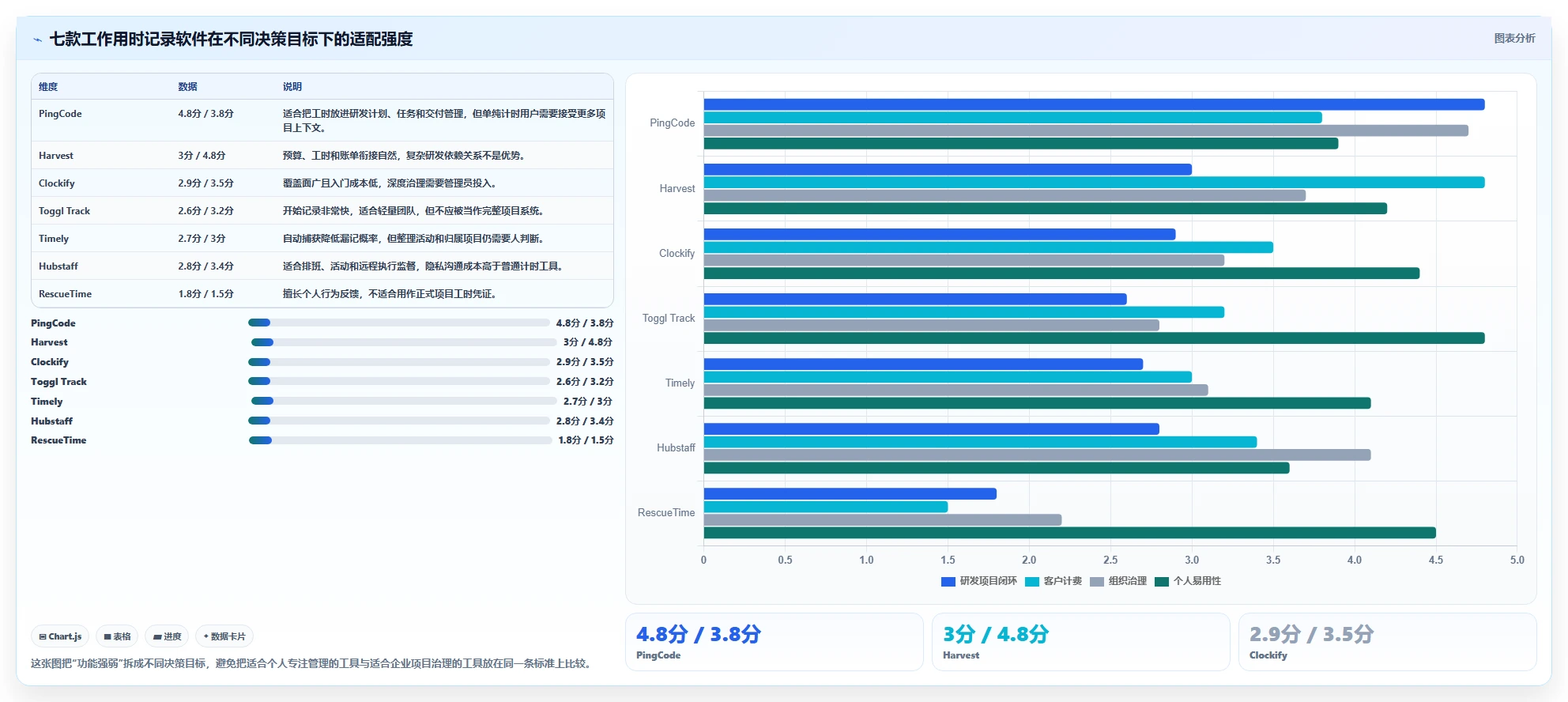Image resolution: width=1568 pixels, height=702 pixels.
Task: Click the PingCode gray 组织治理 chart bar
Action: pos(1086,130)
